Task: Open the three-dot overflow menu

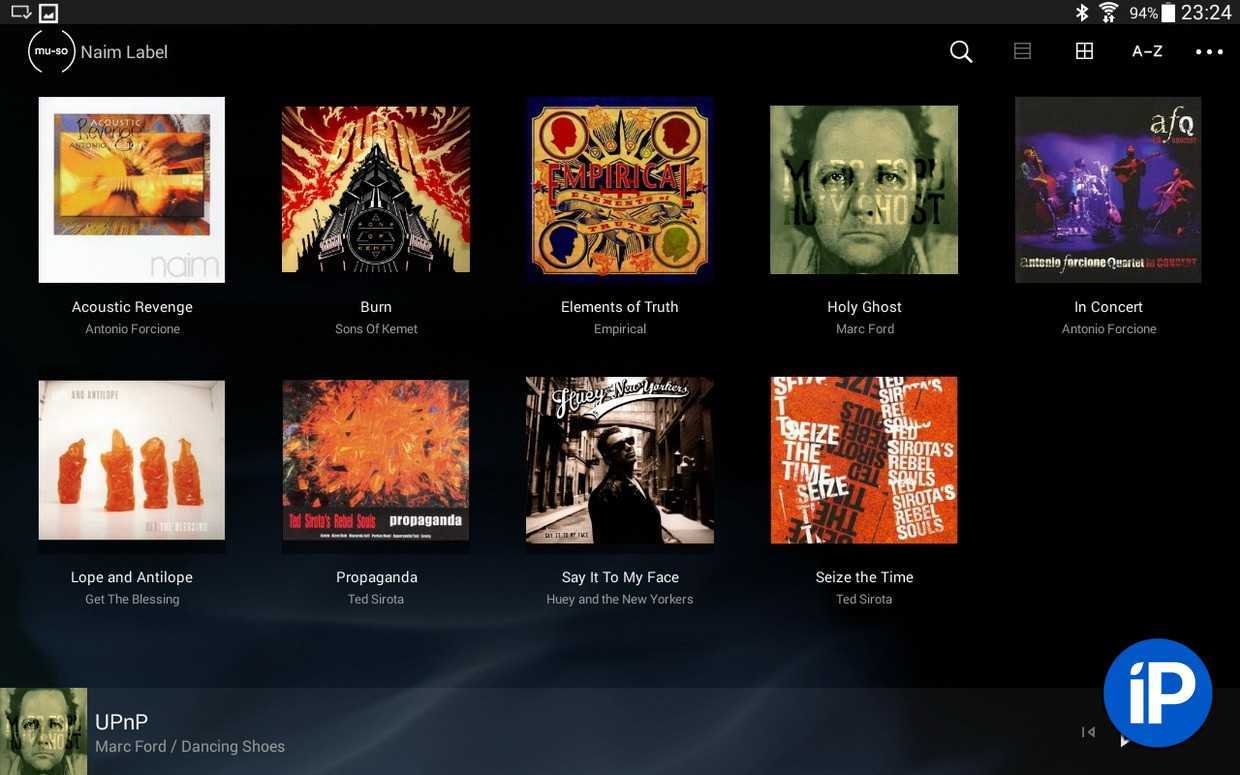Action: coord(1209,52)
